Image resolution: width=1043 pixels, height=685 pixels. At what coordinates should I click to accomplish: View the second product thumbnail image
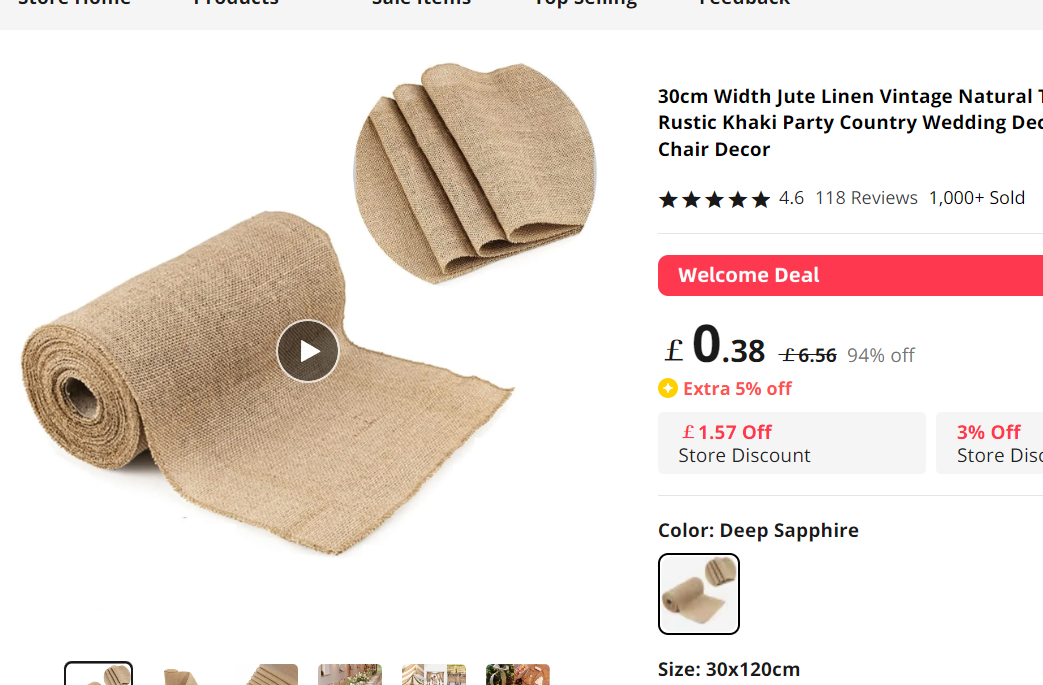tap(182, 675)
